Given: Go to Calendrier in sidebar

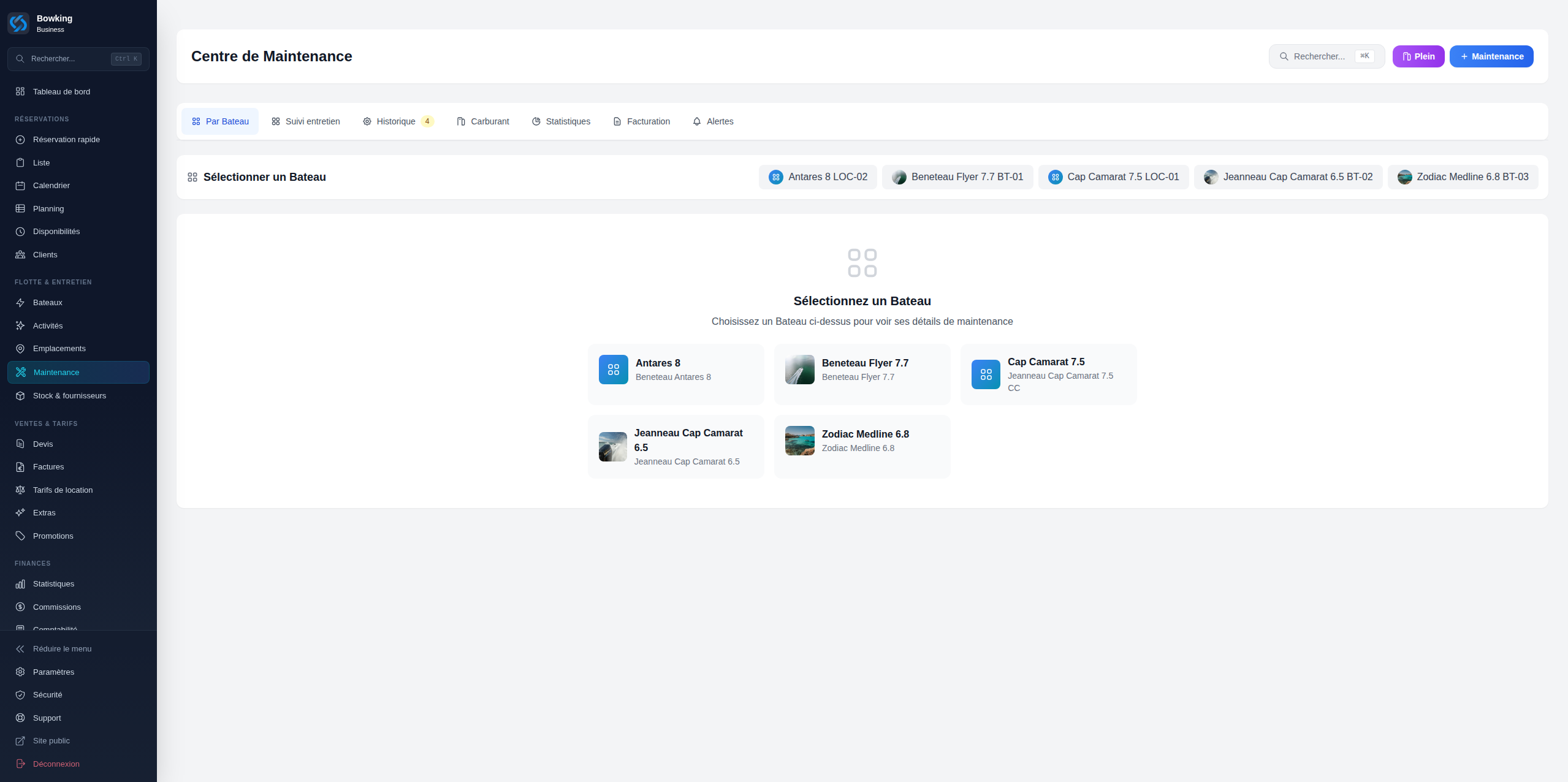Looking at the screenshot, I should coord(78,186).
